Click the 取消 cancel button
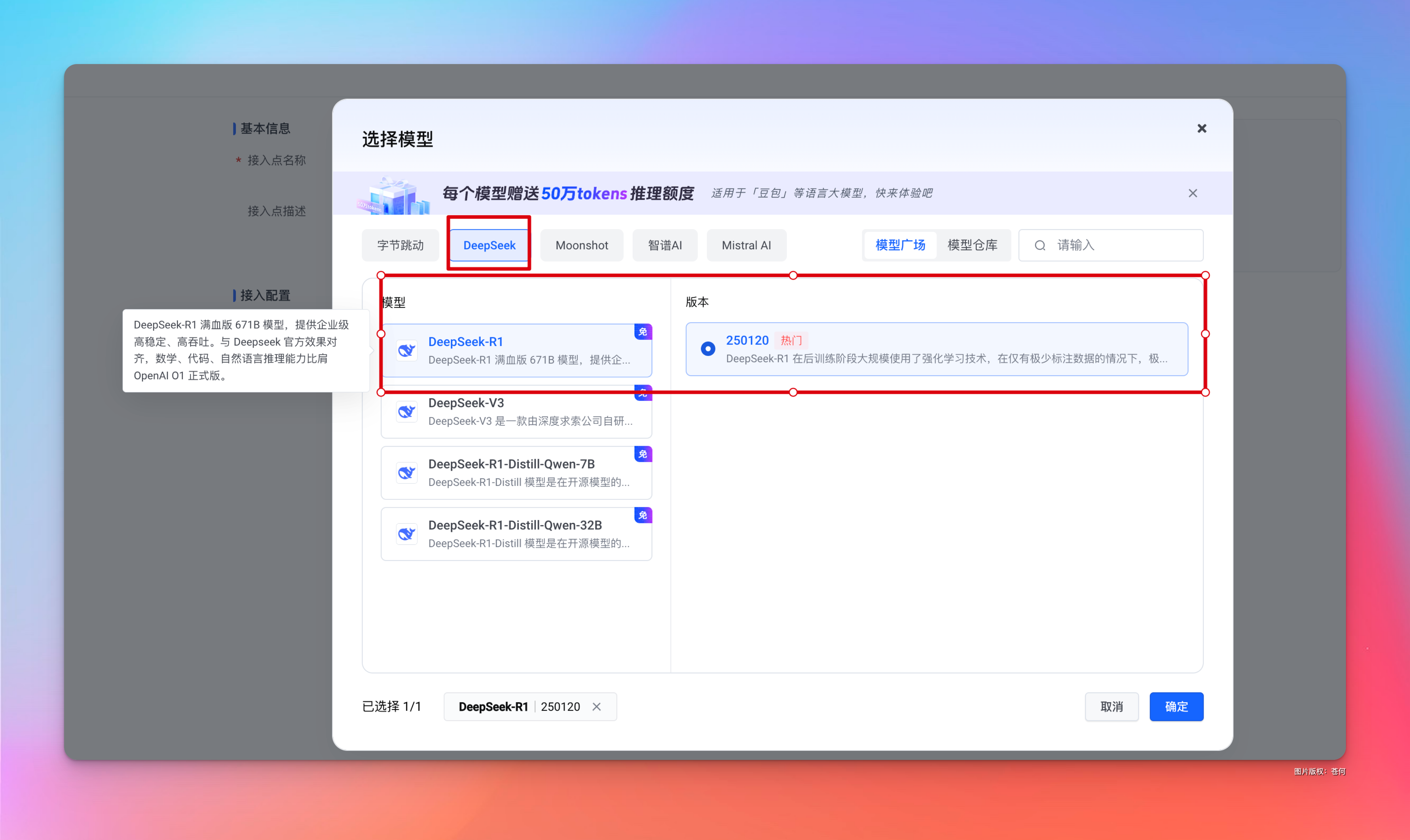Screen dimensions: 1410x840 1111,706
